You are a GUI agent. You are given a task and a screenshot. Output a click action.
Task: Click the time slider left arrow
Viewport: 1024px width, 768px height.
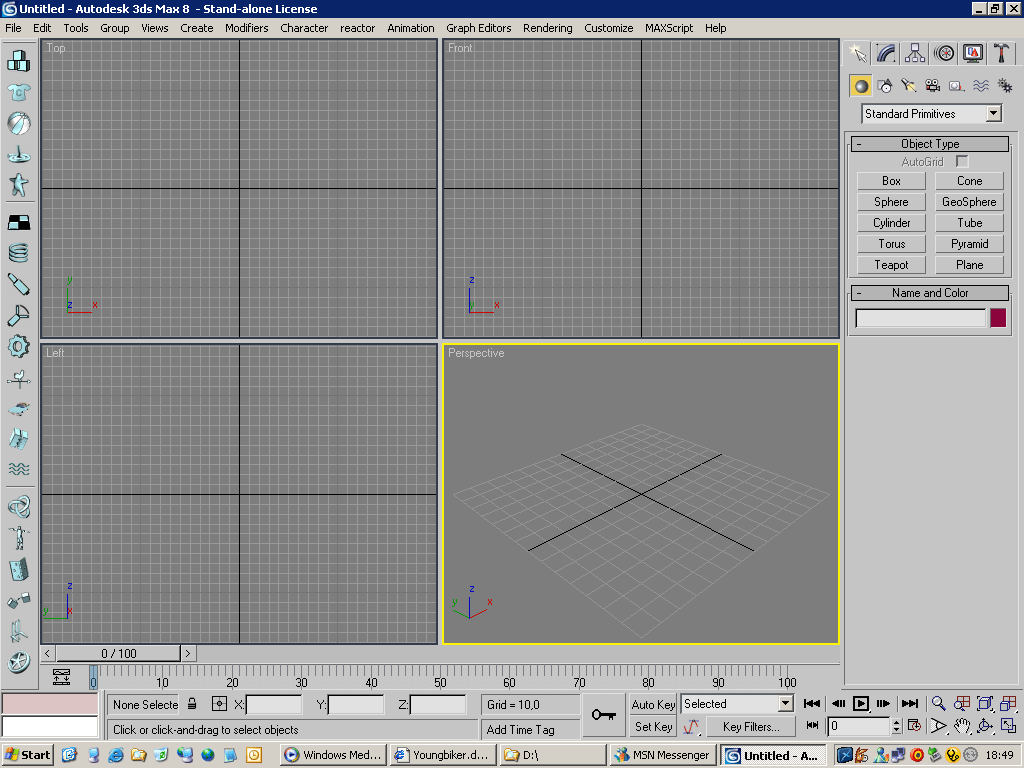click(x=48, y=653)
